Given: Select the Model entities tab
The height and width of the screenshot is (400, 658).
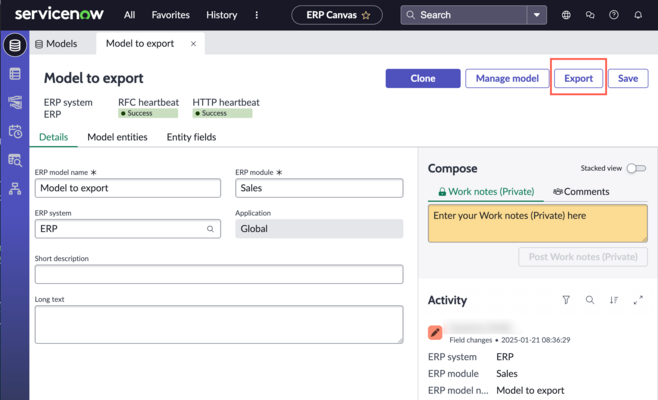Looking at the screenshot, I should [x=117, y=137].
